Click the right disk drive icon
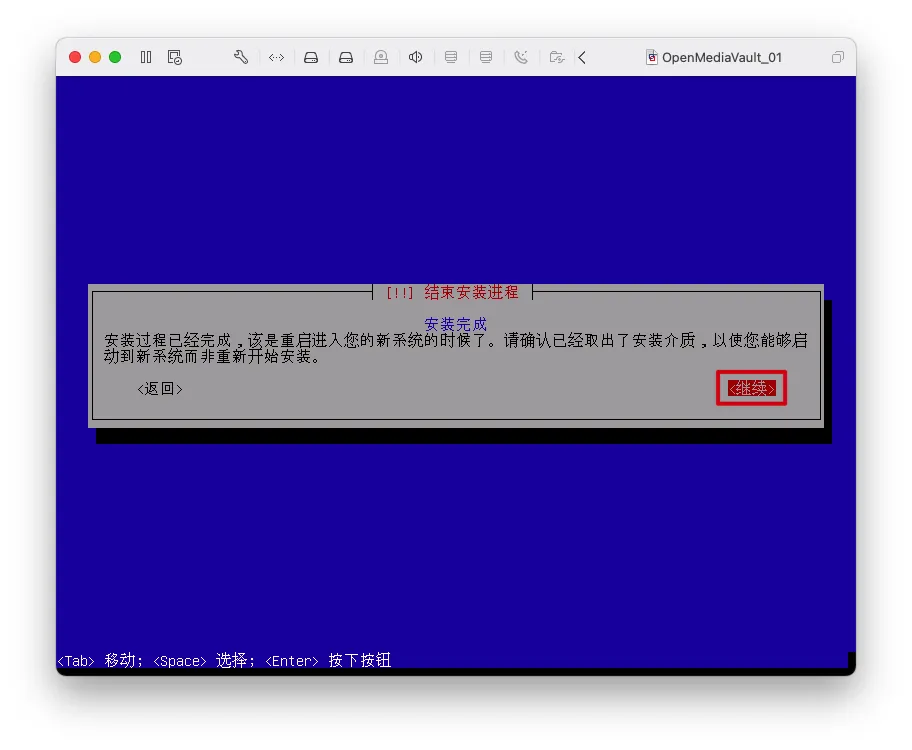912x750 pixels. coord(346,57)
